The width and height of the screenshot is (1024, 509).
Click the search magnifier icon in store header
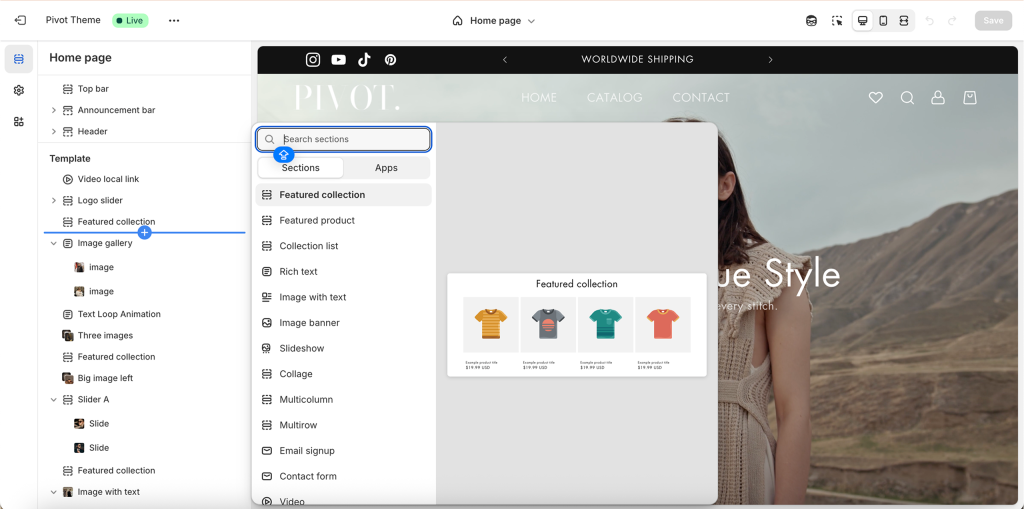pyautogui.click(x=907, y=98)
